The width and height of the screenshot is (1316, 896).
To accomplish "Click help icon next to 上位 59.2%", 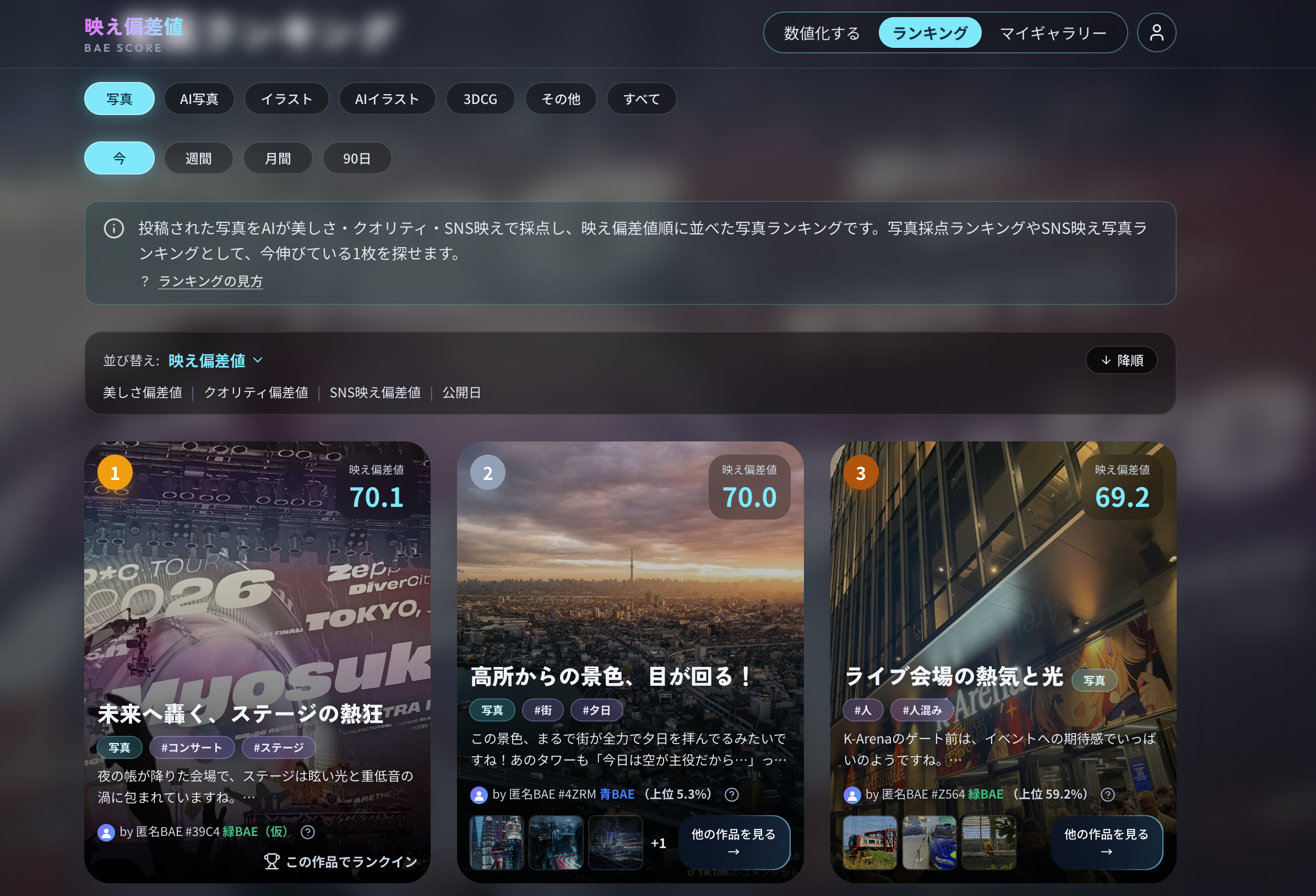I will click(x=1108, y=795).
